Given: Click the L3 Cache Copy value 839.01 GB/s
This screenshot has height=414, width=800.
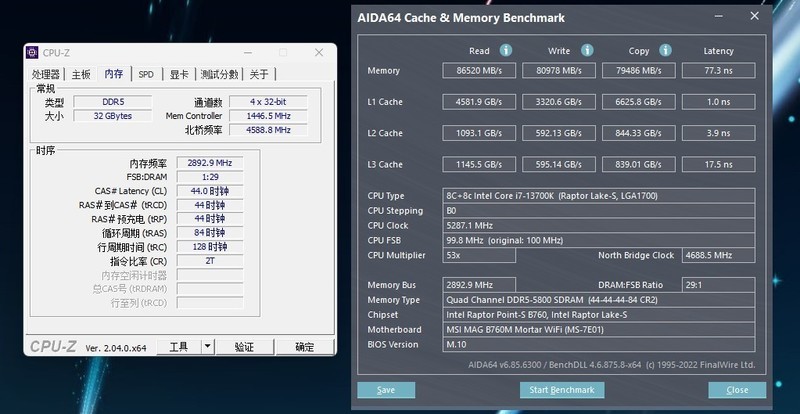Looking at the screenshot, I should pos(639,164).
